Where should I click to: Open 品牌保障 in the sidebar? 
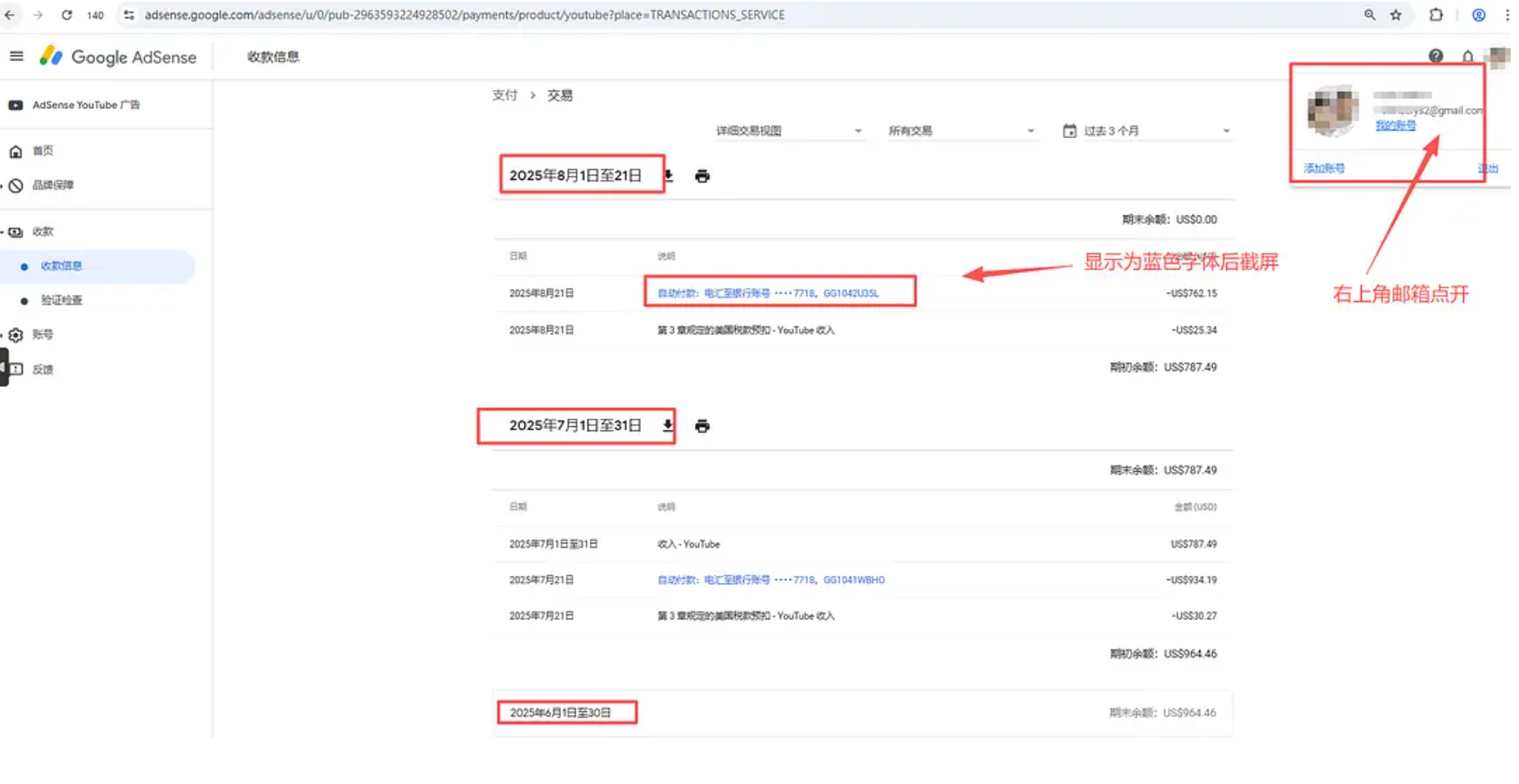(52, 185)
